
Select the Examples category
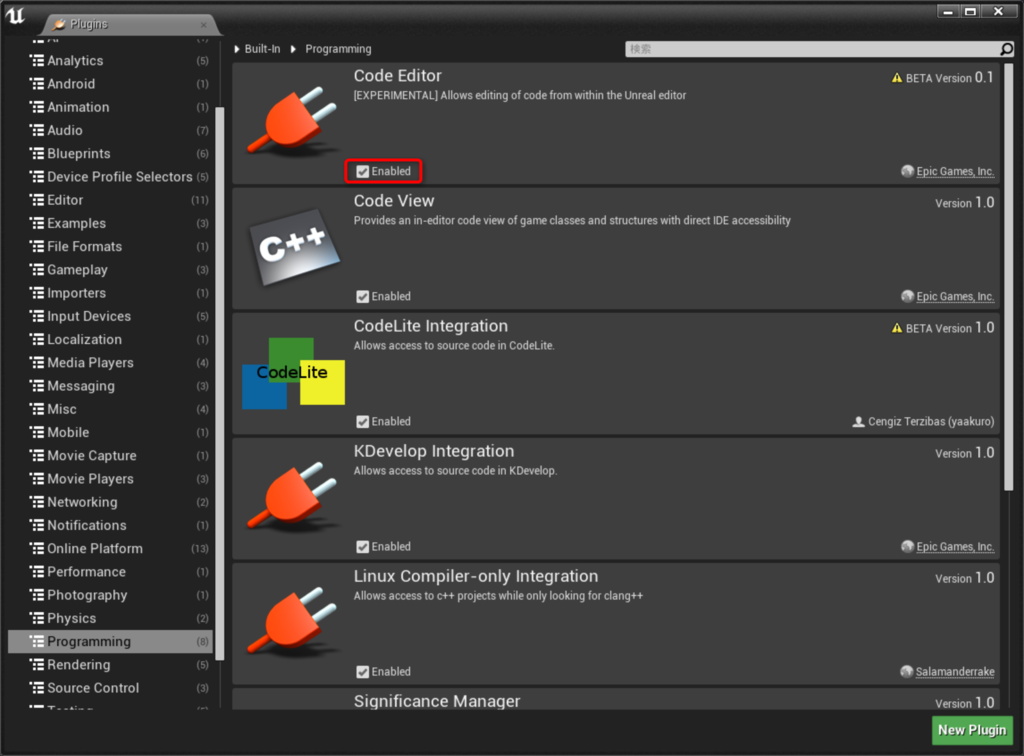tap(110, 223)
